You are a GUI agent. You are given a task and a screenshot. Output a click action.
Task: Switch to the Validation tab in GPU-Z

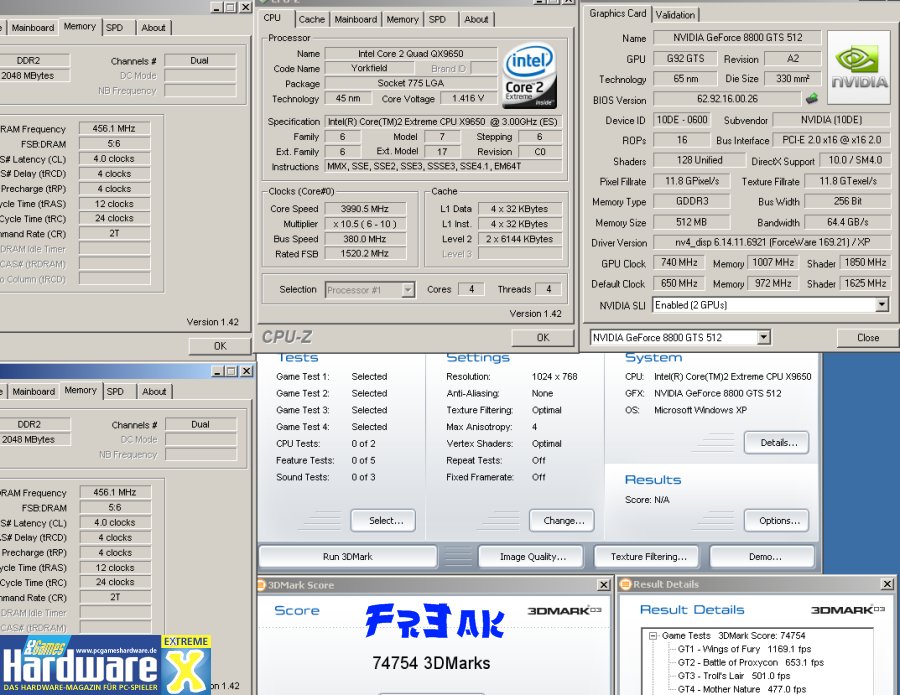click(676, 15)
